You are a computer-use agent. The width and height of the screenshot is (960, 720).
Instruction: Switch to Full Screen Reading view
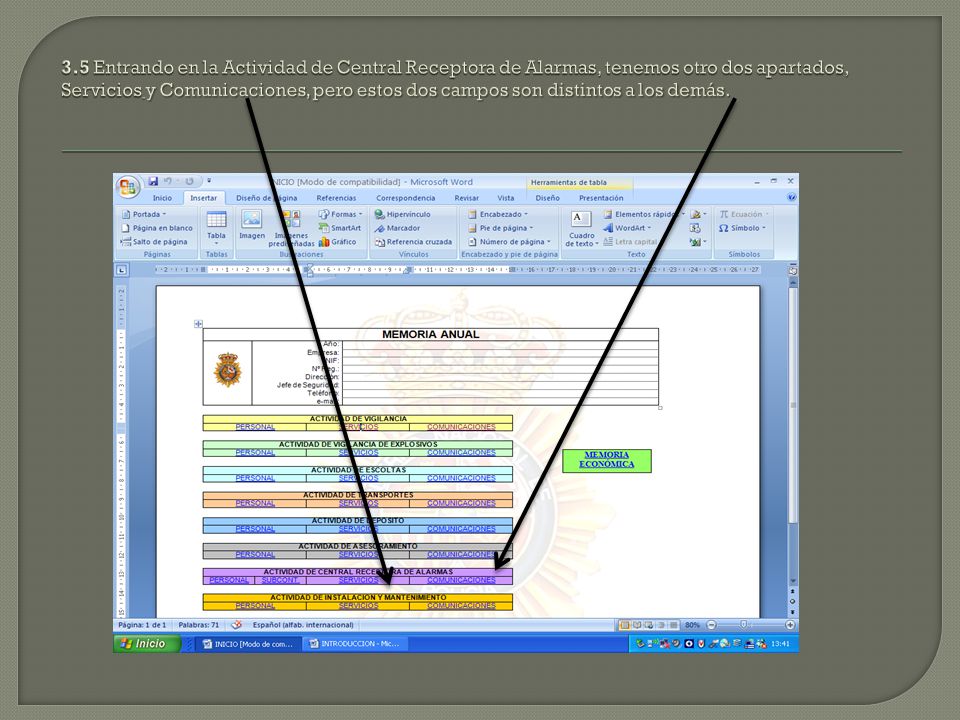pyautogui.click(x=637, y=625)
